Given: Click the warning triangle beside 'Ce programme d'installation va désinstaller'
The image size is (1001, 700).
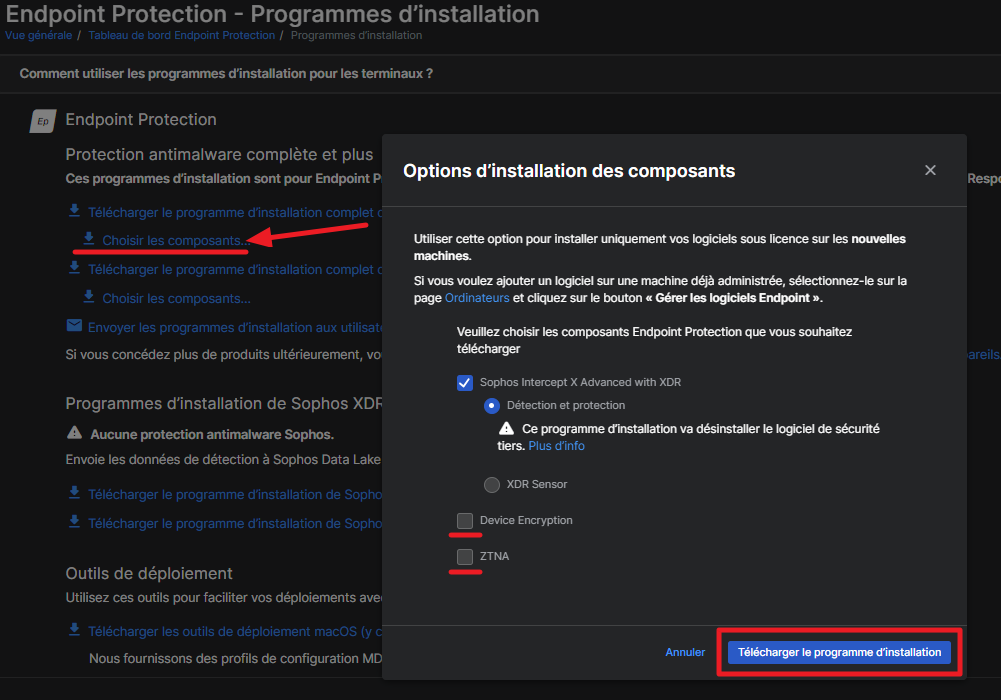Looking at the screenshot, I should pos(506,428).
